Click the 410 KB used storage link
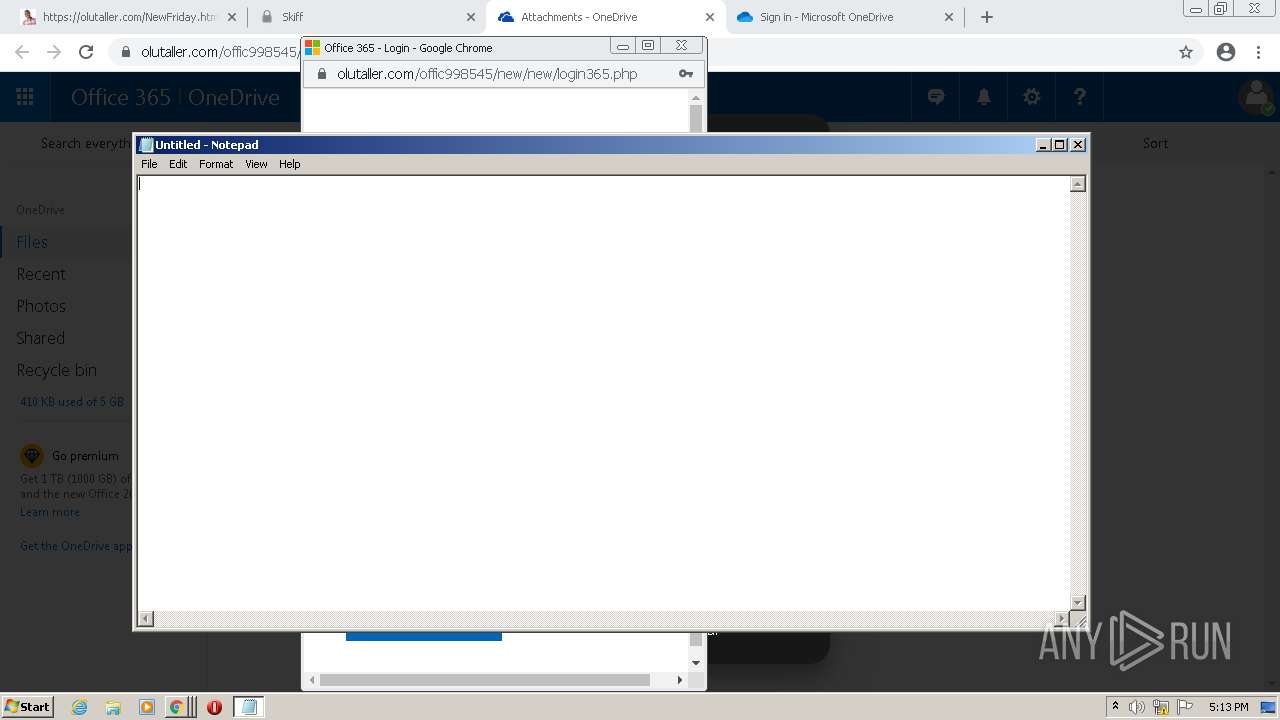This screenshot has width=1280, height=720. (72, 402)
